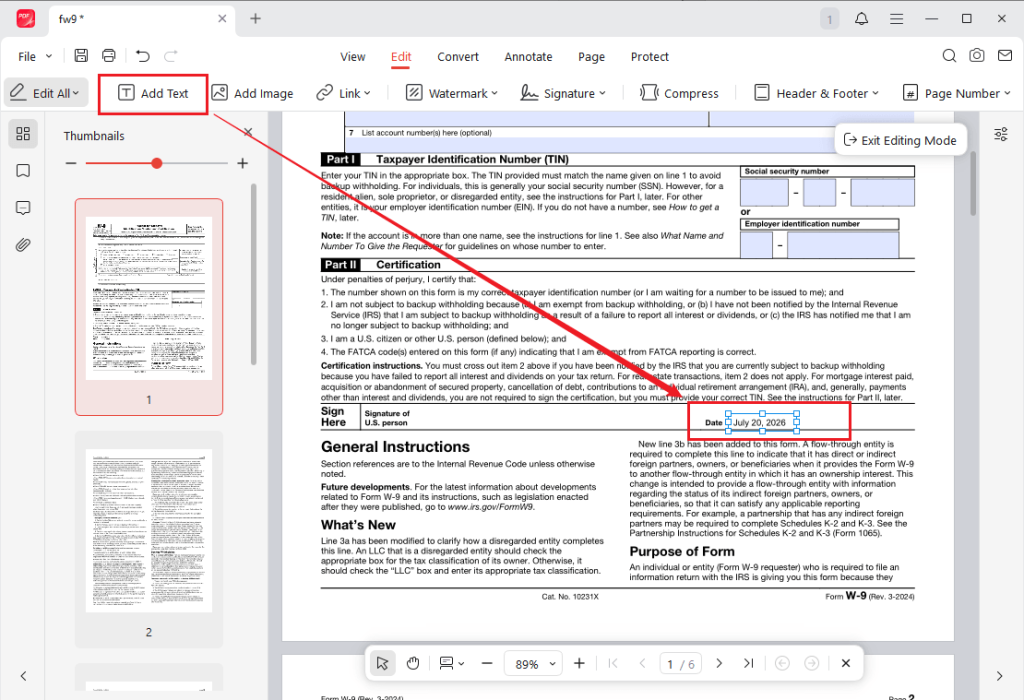Switch to the View tab
This screenshot has width=1024, height=700.
(353, 57)
